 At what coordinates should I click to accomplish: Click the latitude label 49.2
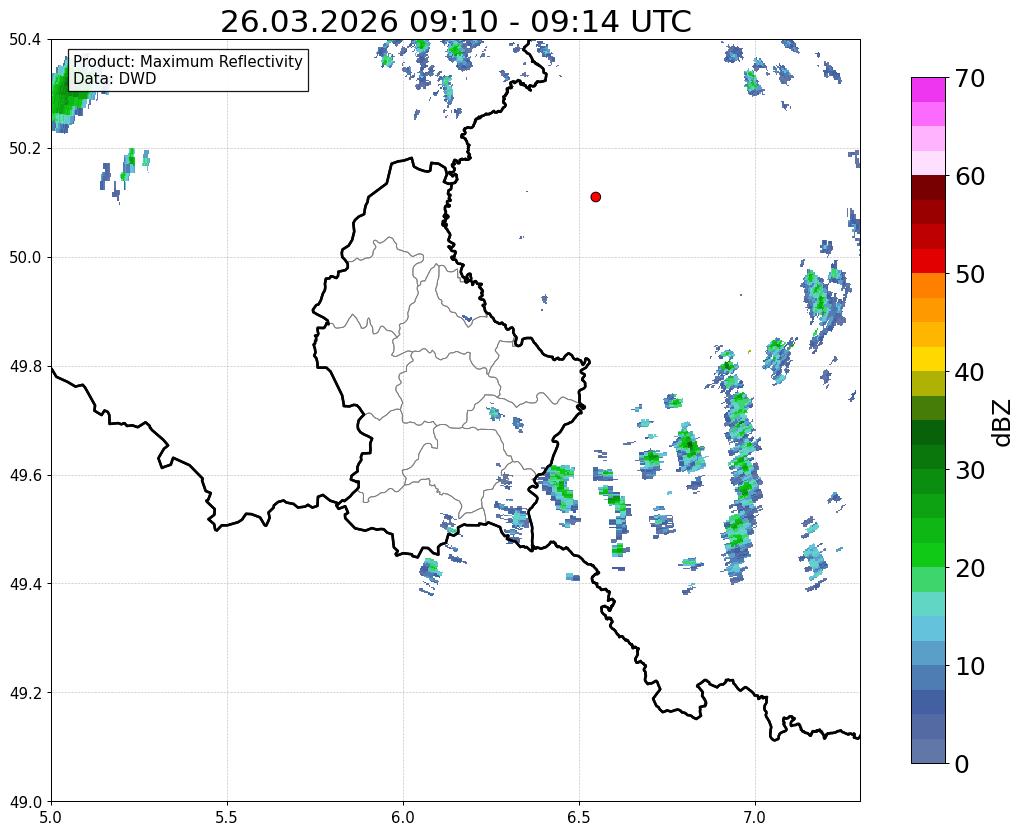point(25,693)
